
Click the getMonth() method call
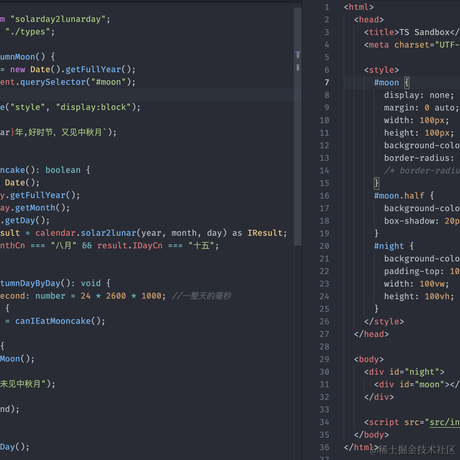pyautogui.click(x=40, y=208)
